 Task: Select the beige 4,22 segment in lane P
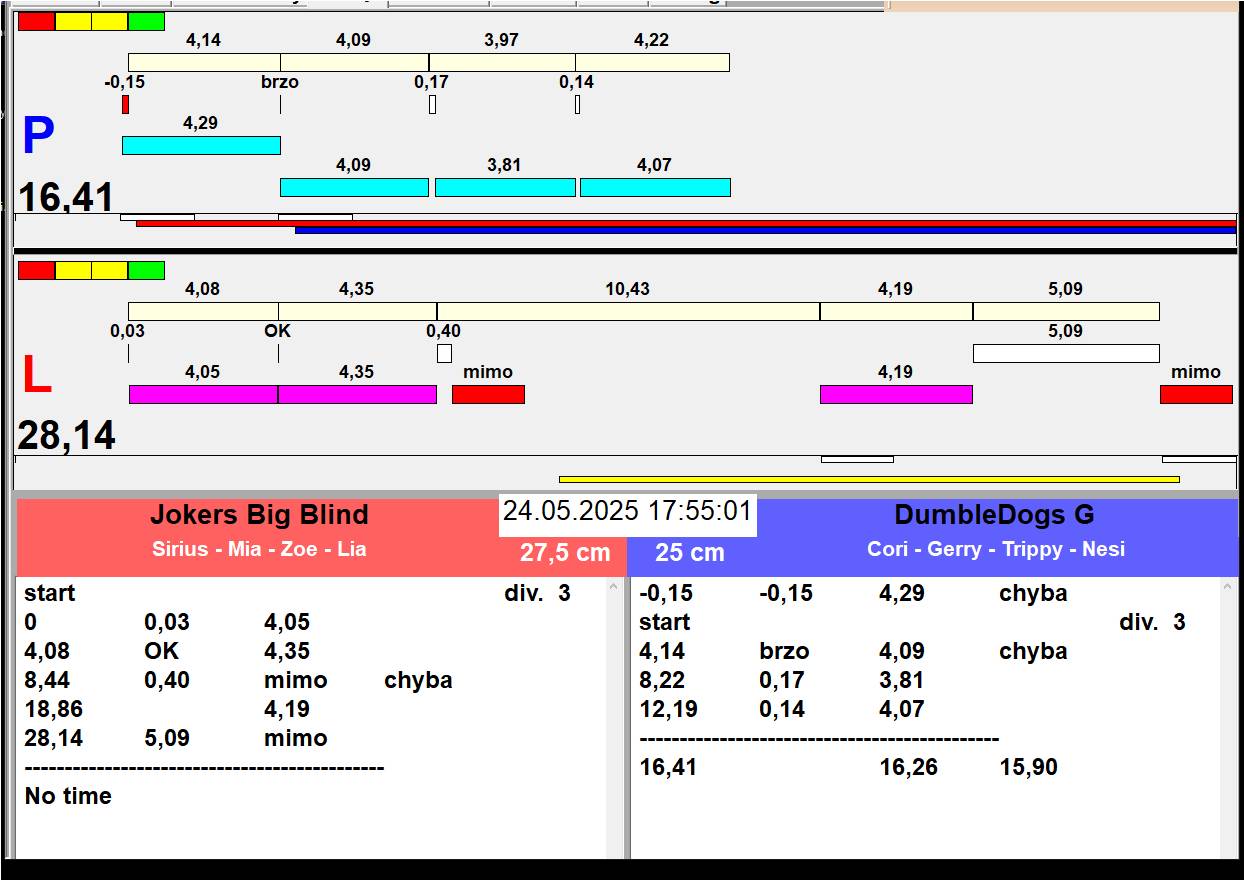tap(652, 62)
